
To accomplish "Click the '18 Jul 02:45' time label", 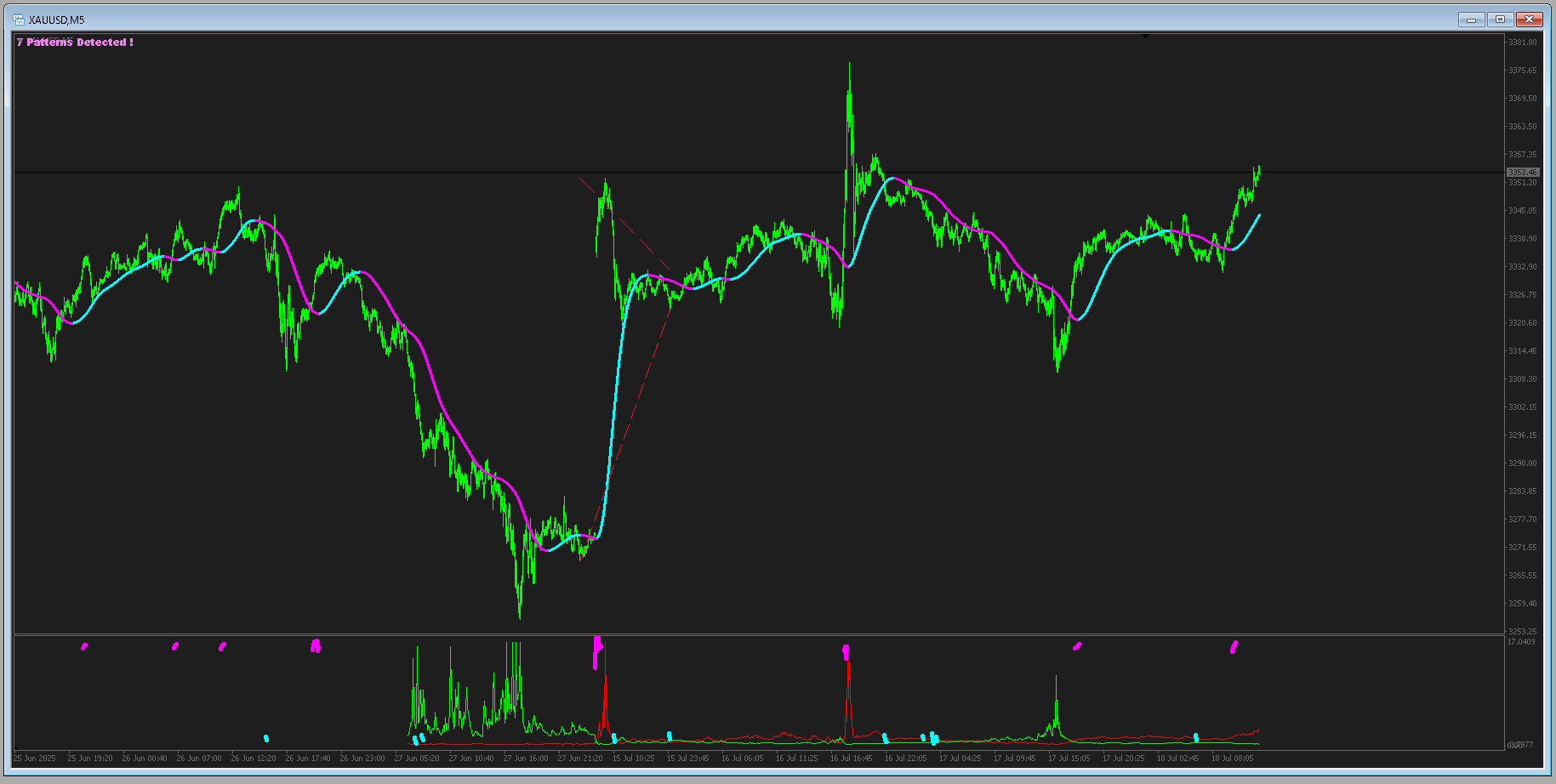I will pyautogui.click(x=1178, y=758).
